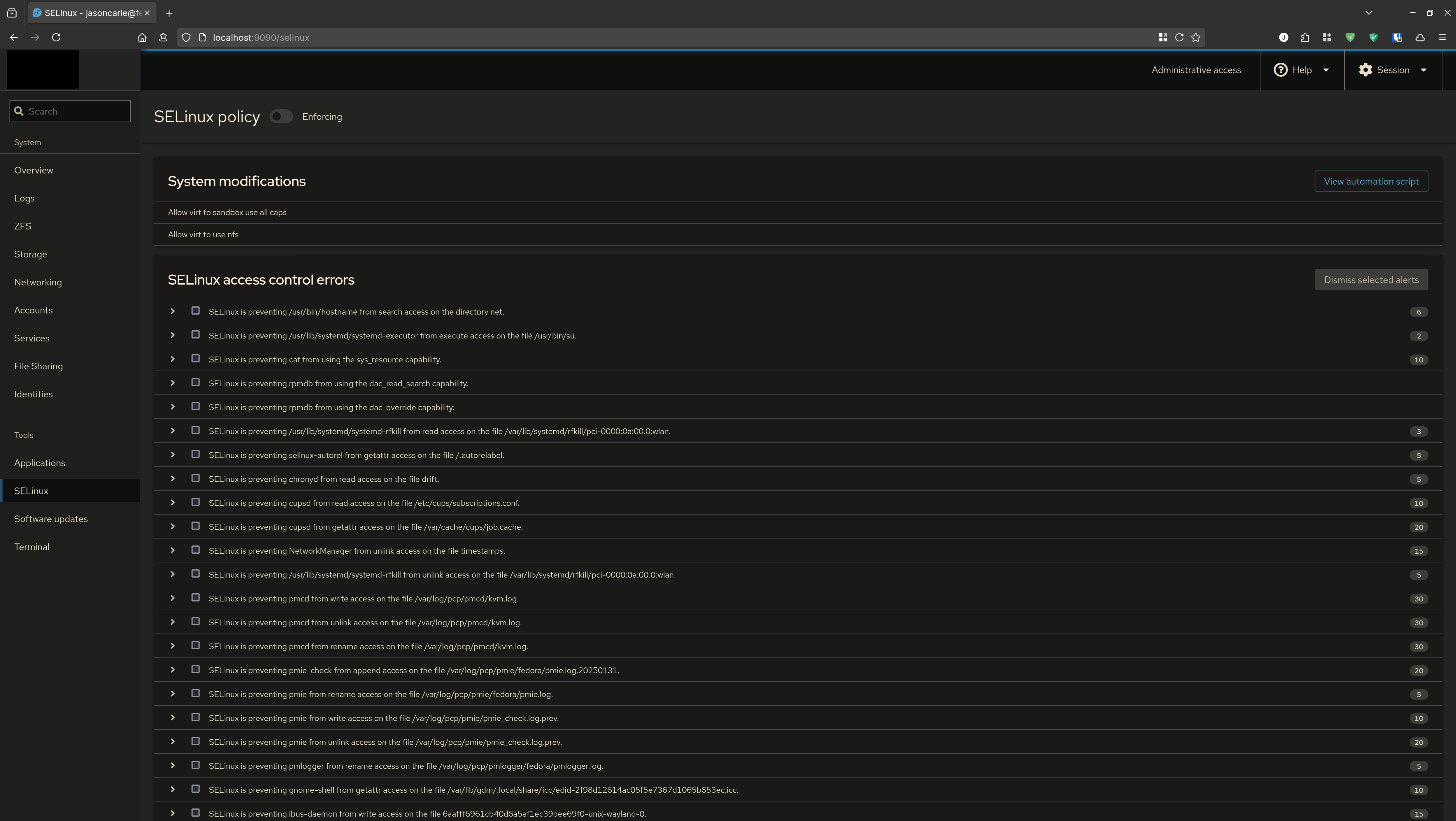The height and width of the screenshot is (821, 1456).
Task: Bookmark this page with the address bar star
Action: click(x=1195, y=37)
